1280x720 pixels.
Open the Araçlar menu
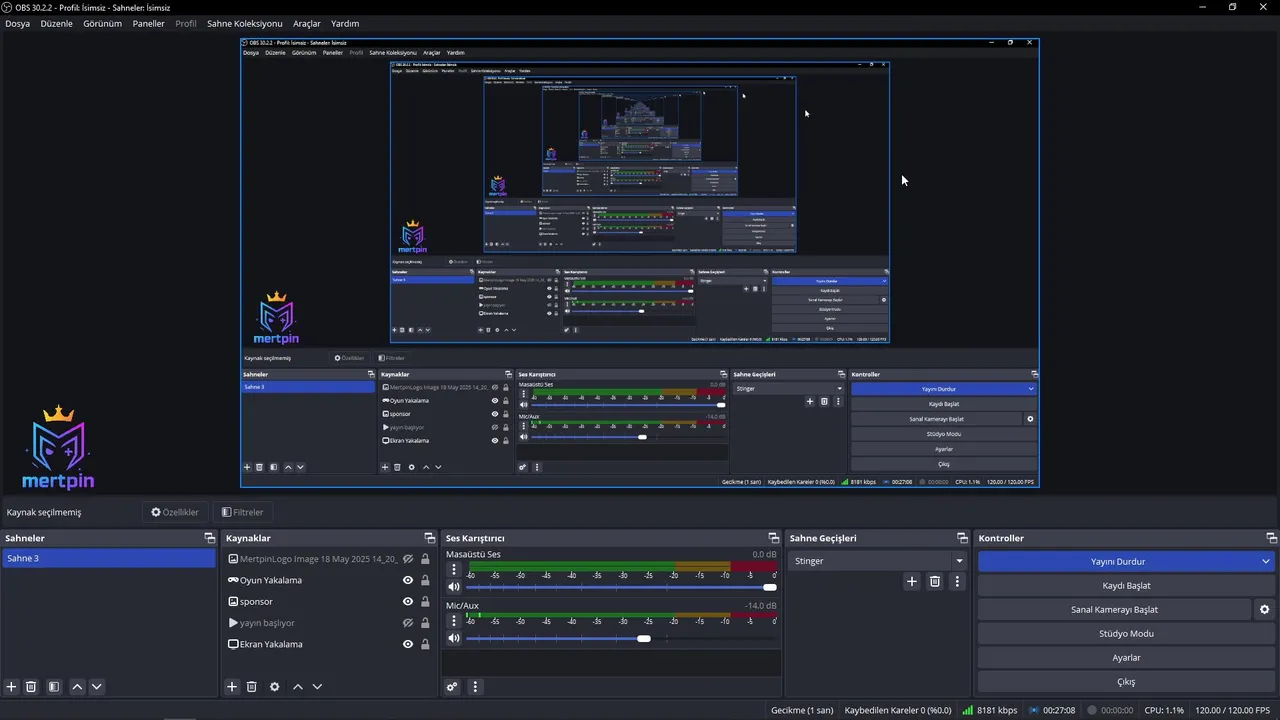[x=307, y=23]
